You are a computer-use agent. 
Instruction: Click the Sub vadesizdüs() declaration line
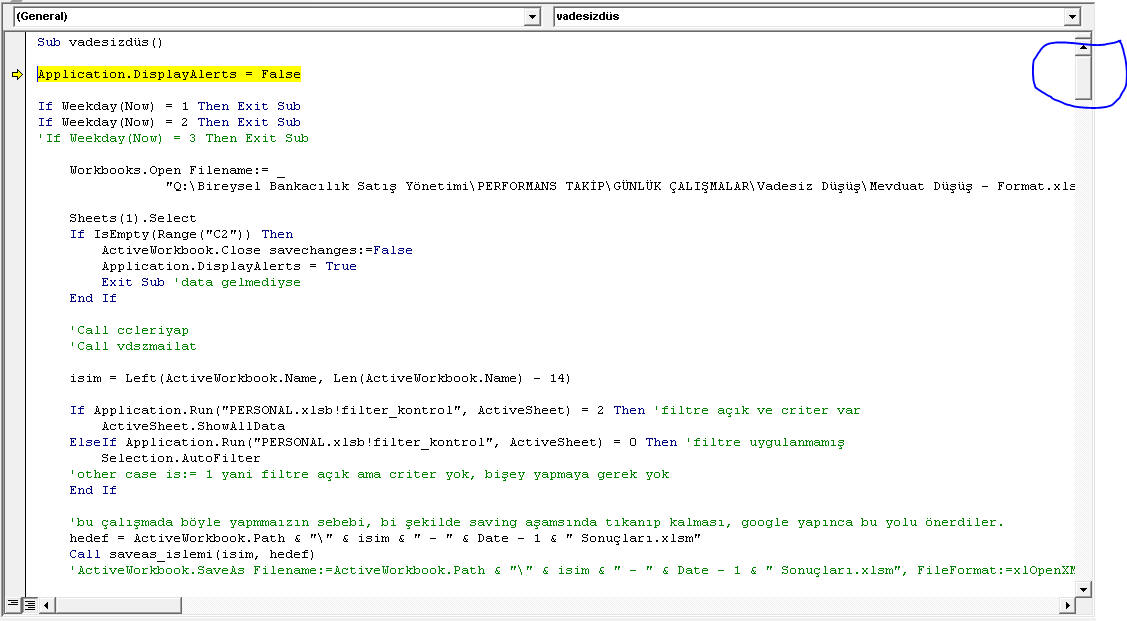coord(100,42)
